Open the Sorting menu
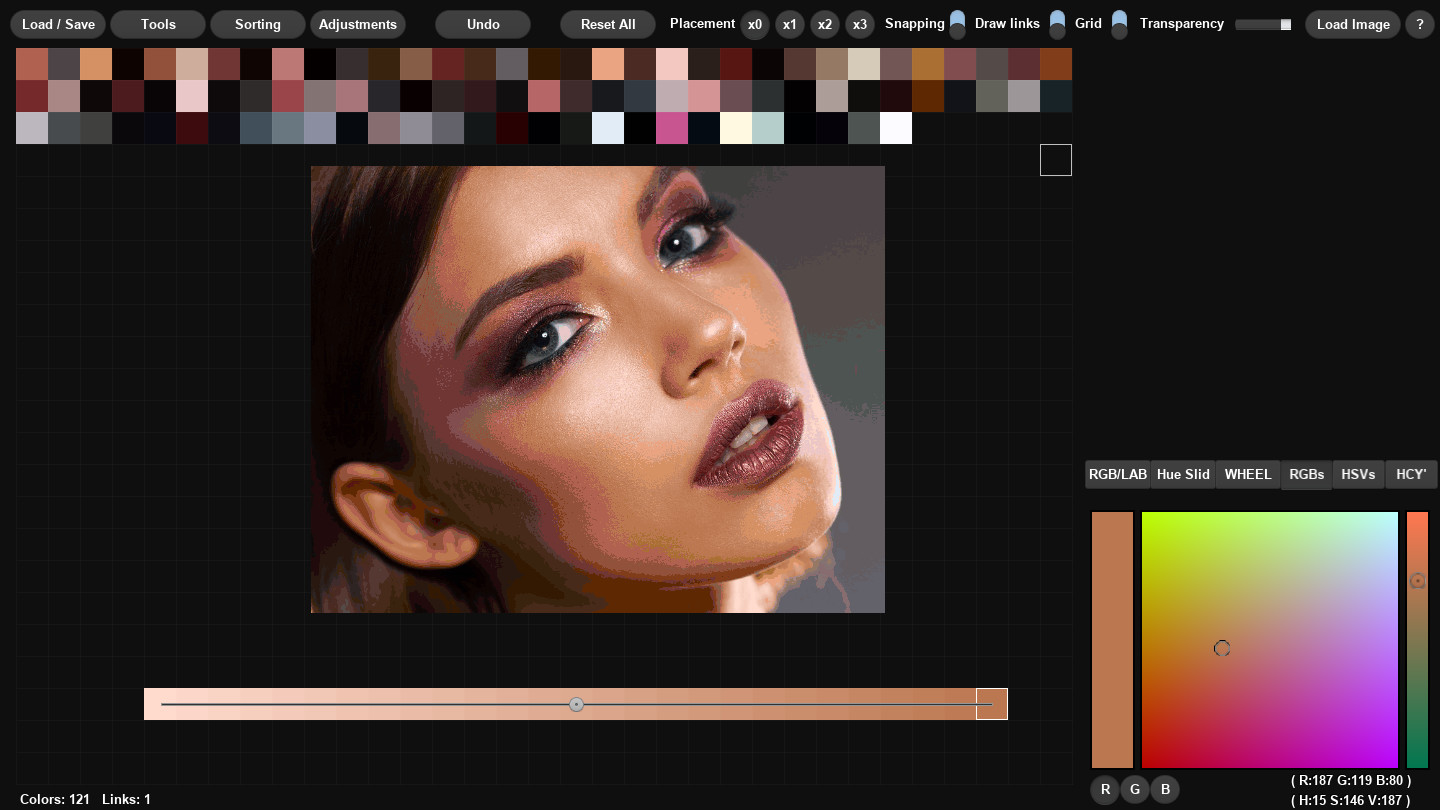The width and height of the screenshot is (1440, 810). point(257,24)
